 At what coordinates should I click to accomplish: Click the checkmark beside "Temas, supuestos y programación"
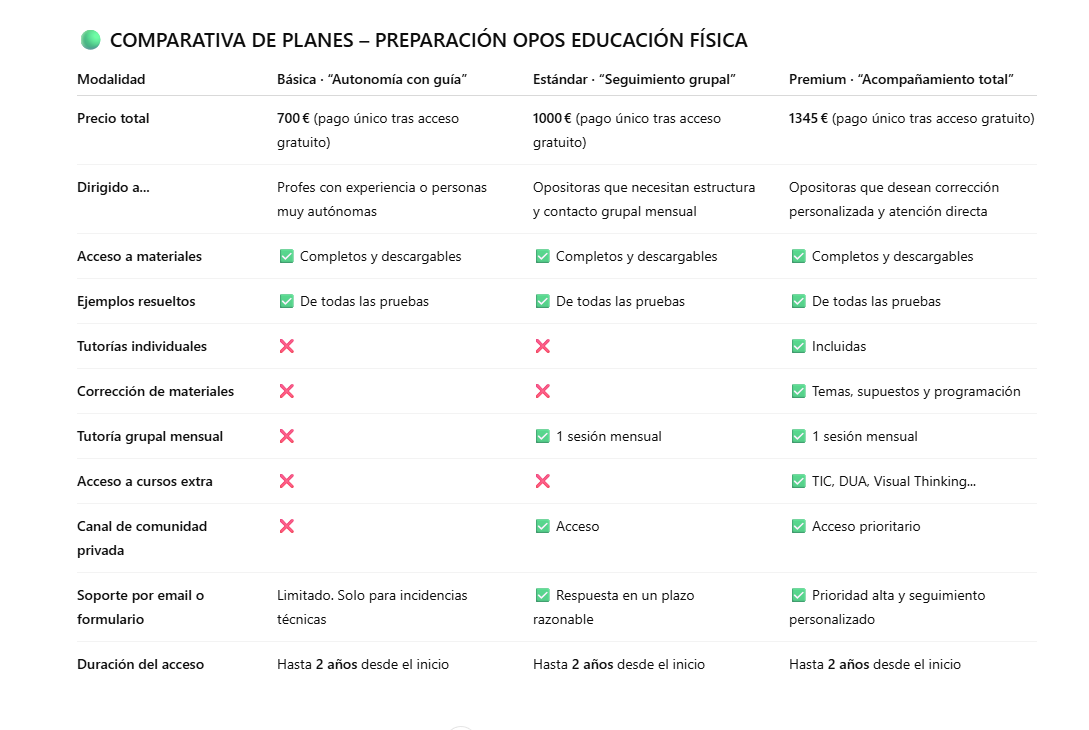pyautogui.click(x=798, y=391)
